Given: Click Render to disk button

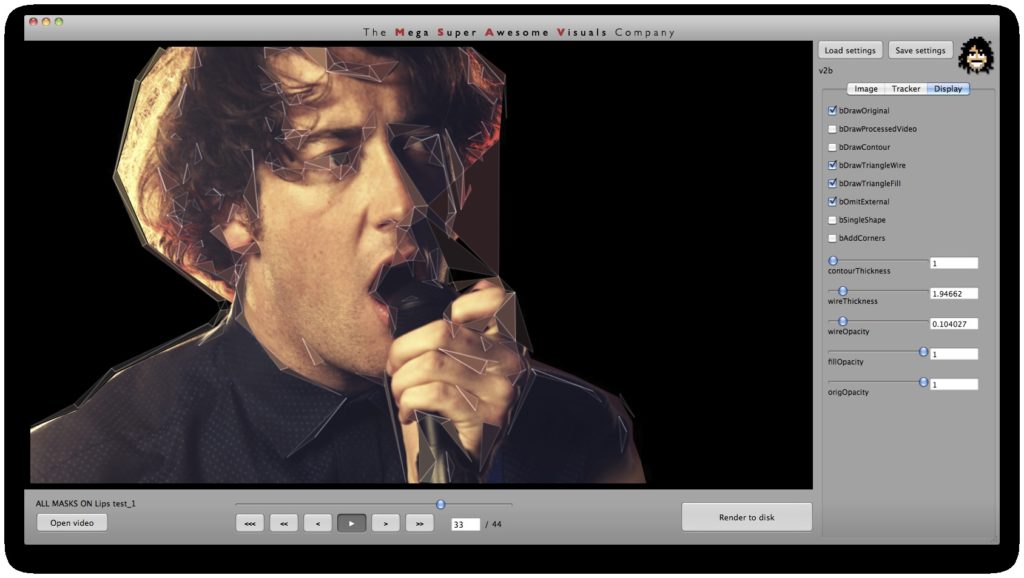Looking at the screenshot, I should pyautogui.click(x=746, y=517).
